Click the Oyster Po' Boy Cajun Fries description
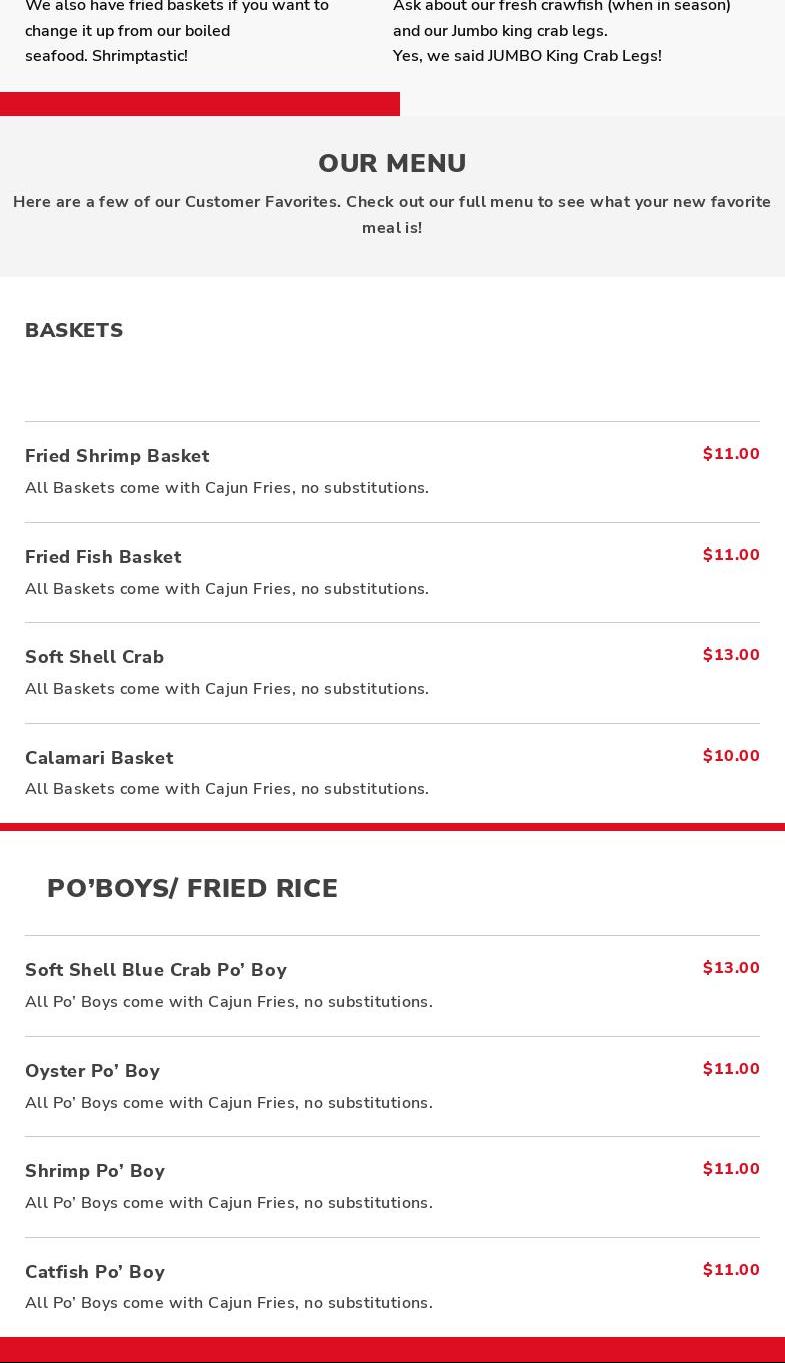 click(x=229, y=1103)
